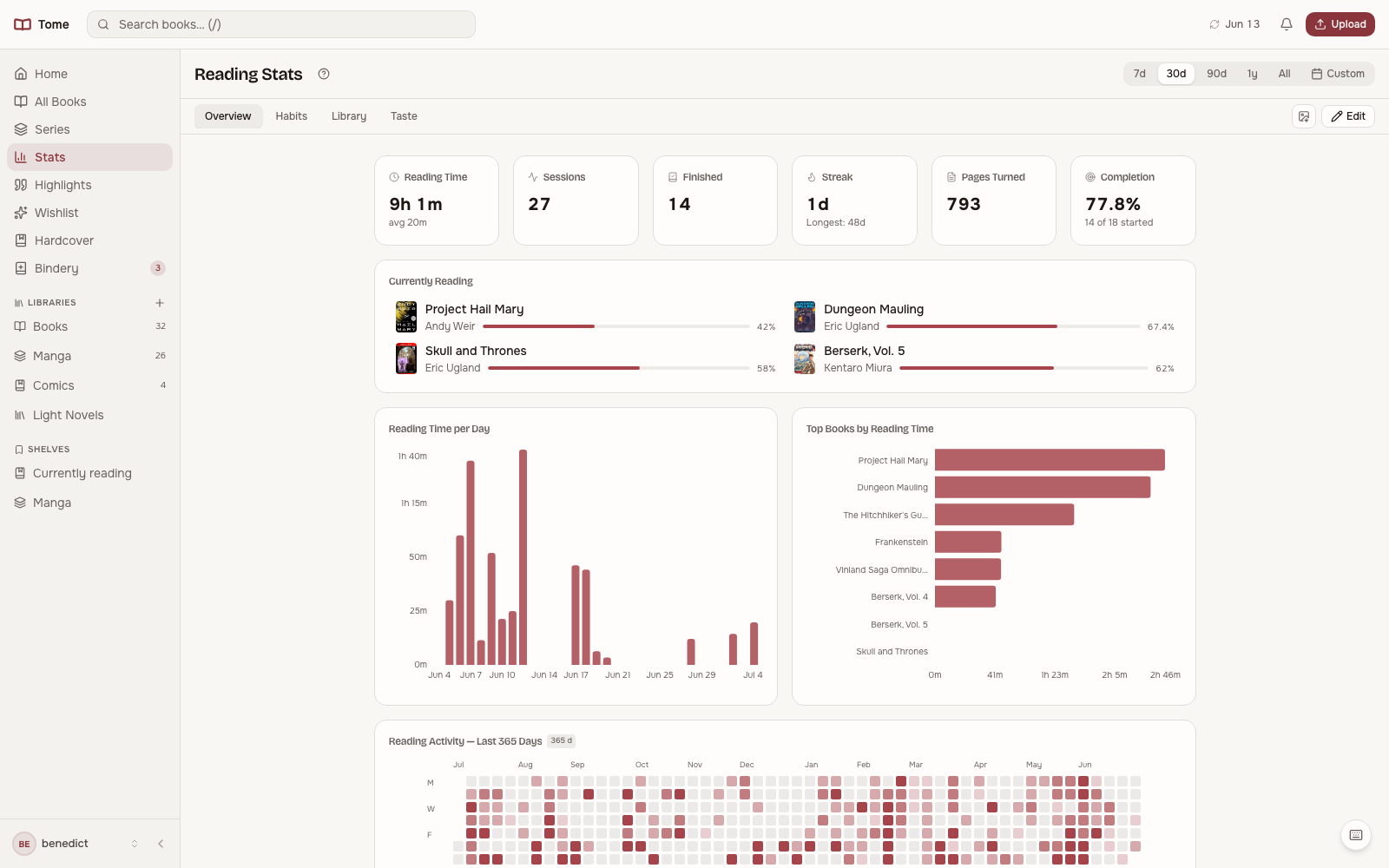Click the Completion 77.8% card

coord(1133,201)
